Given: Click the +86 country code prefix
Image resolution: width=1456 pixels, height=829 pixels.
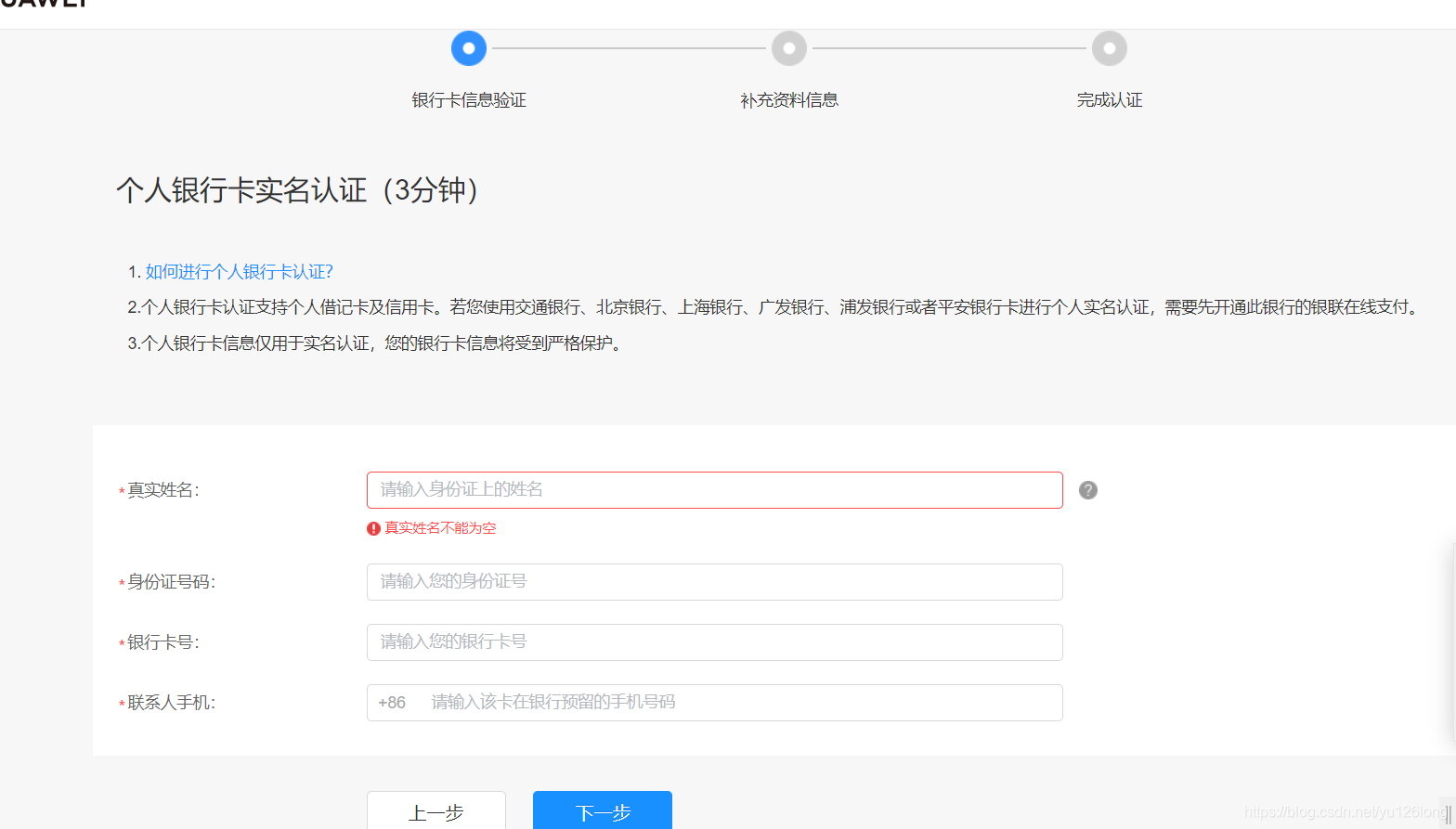Looking at the screenshot, I should point(392,703).
